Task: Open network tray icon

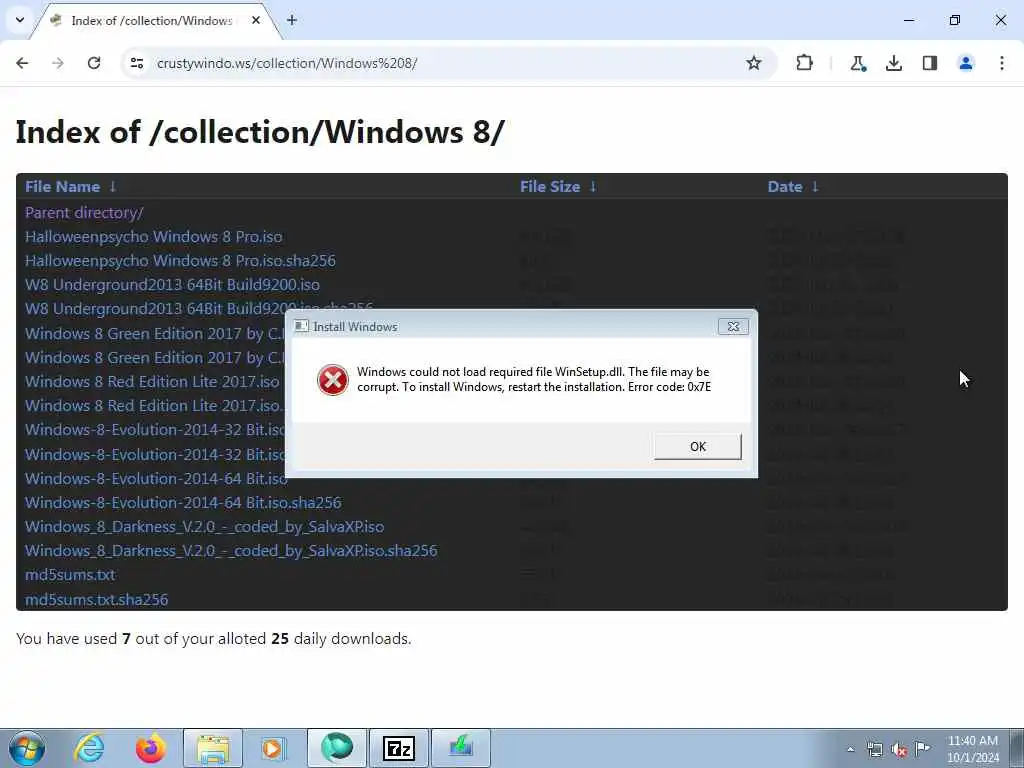Action: [874, 749]
